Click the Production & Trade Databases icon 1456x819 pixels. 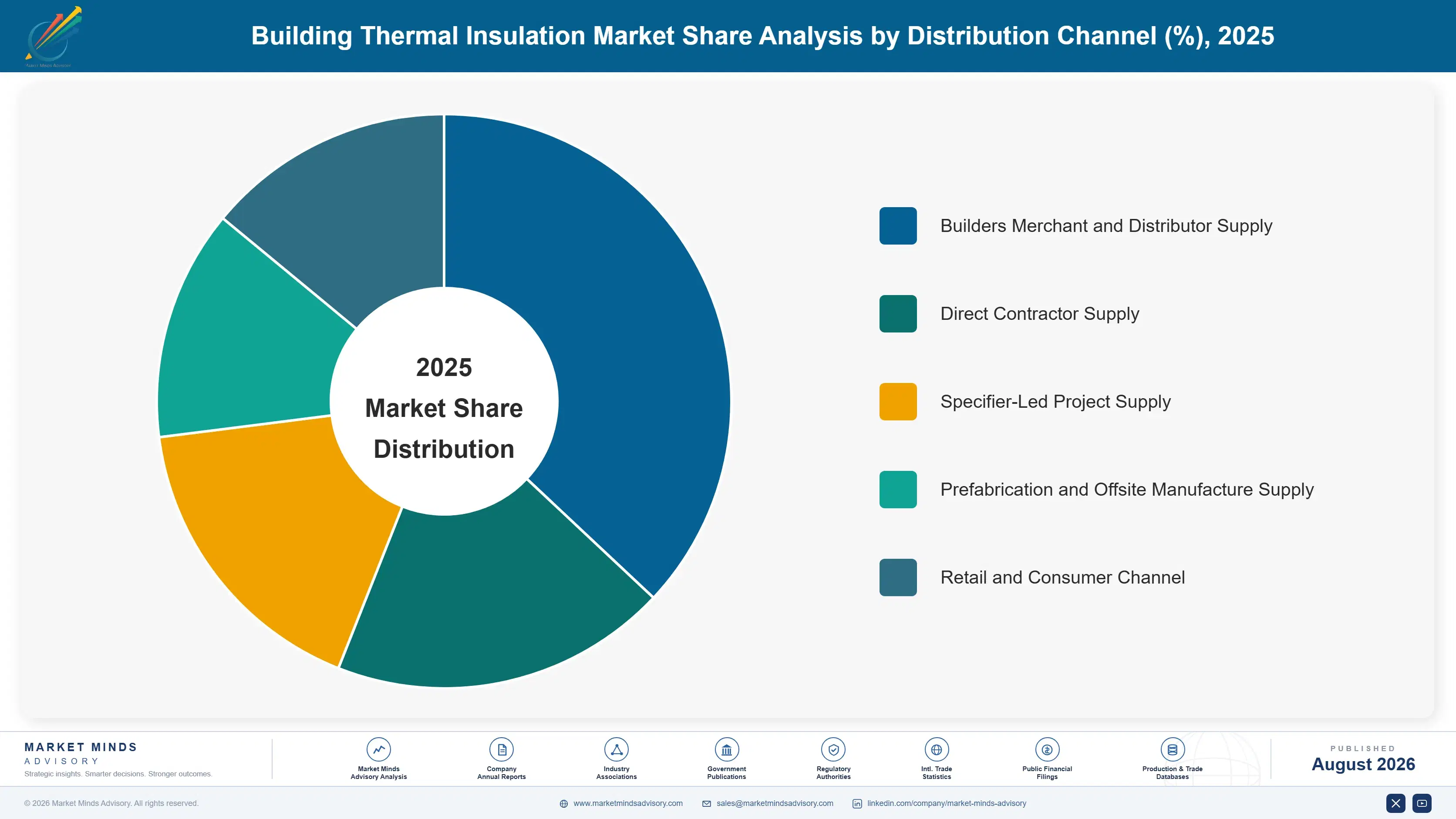pos(1172,749)
